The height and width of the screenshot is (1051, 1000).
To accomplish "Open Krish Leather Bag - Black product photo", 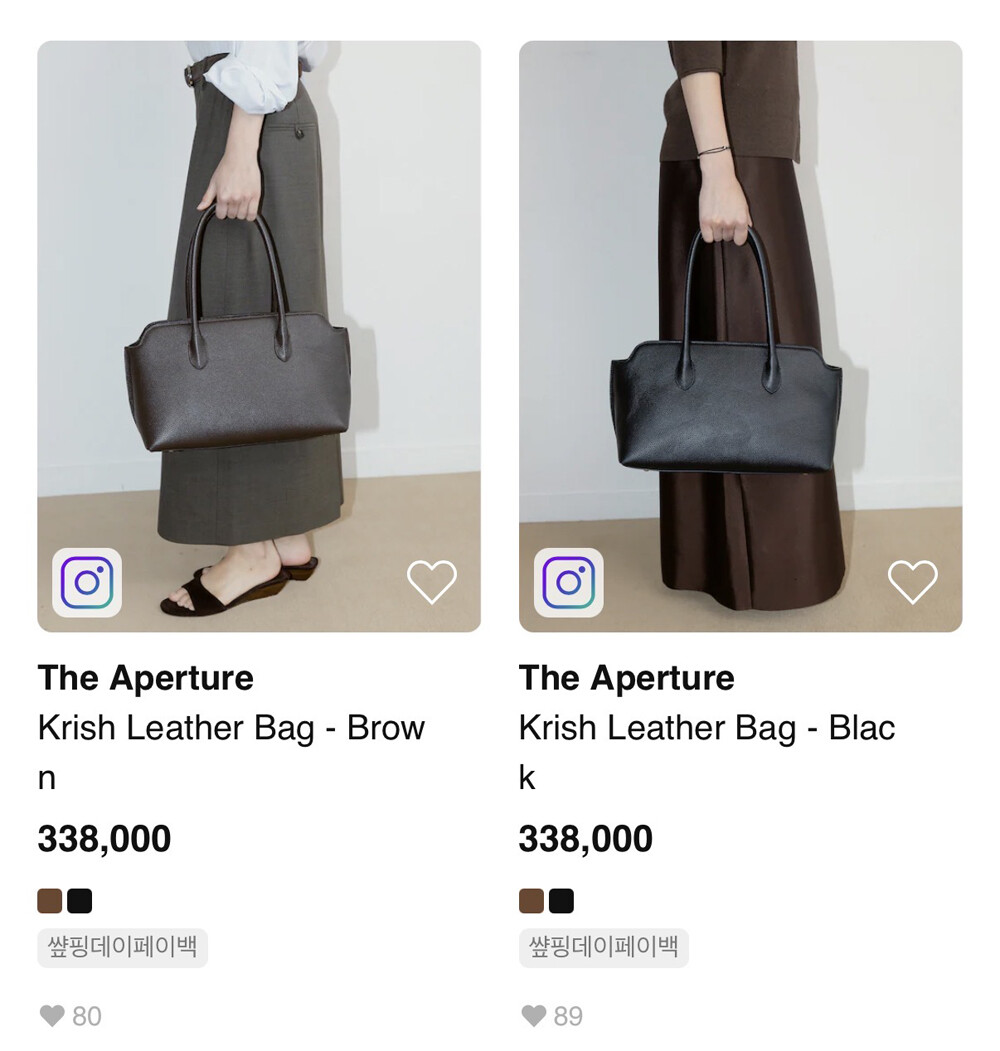I will 741,336.
